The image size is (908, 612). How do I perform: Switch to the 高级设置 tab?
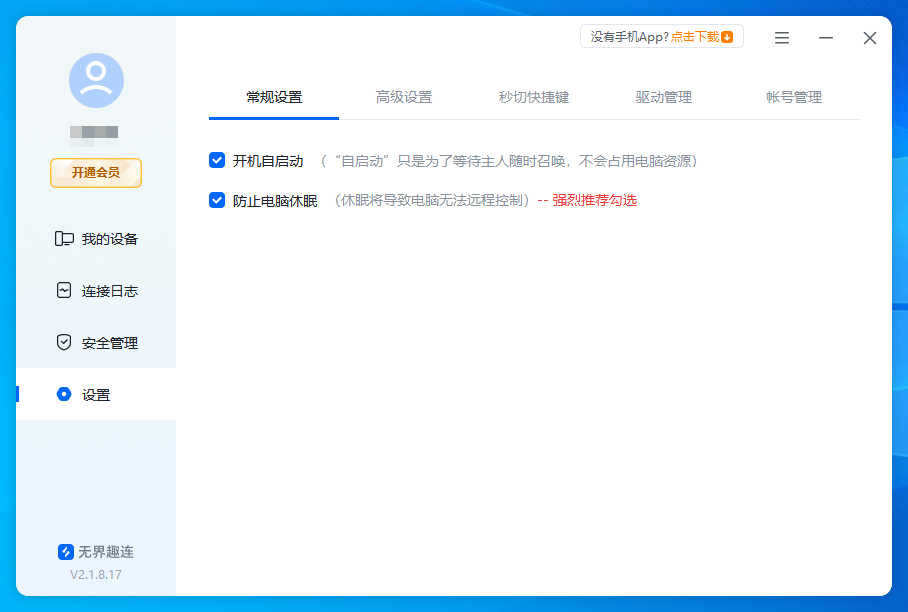click(404, 97)
